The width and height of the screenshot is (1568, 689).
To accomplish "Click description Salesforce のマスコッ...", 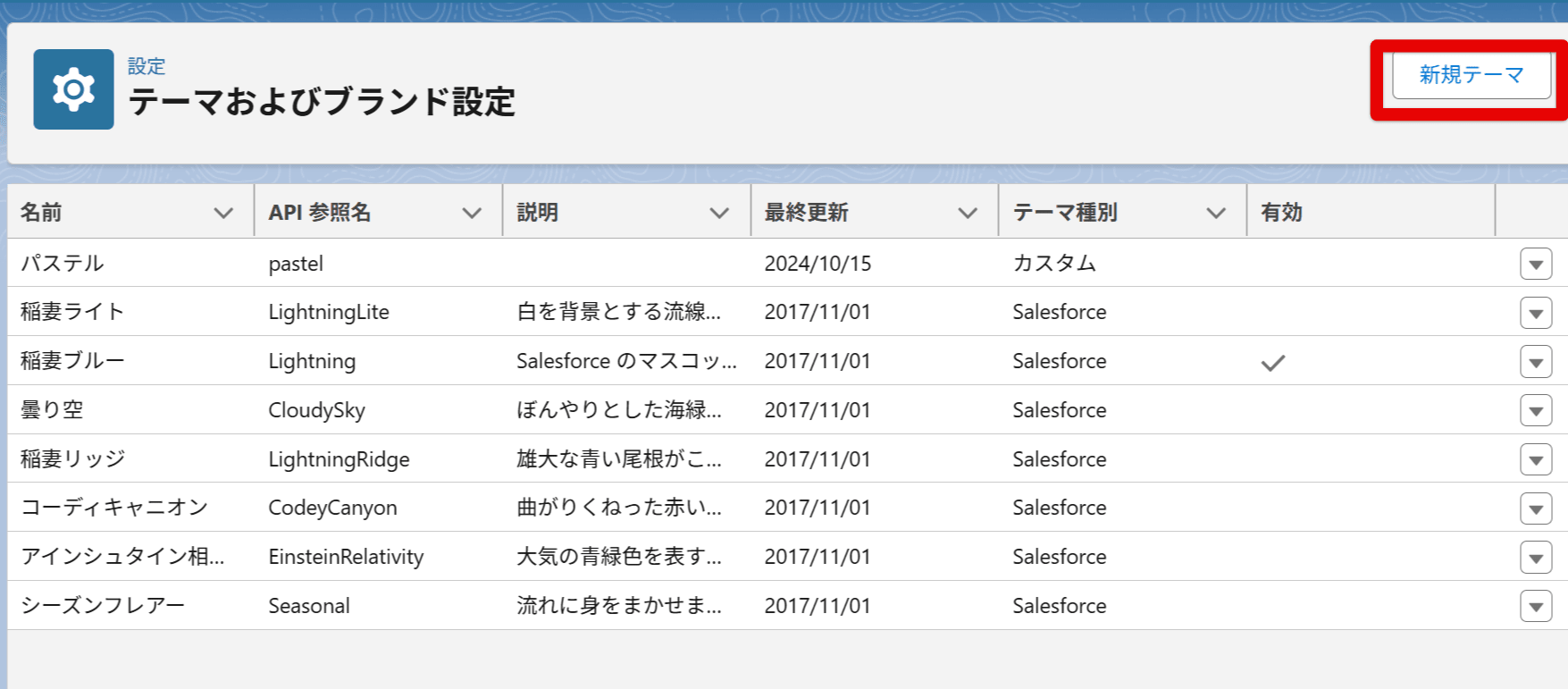I will (x=626, y=361).
